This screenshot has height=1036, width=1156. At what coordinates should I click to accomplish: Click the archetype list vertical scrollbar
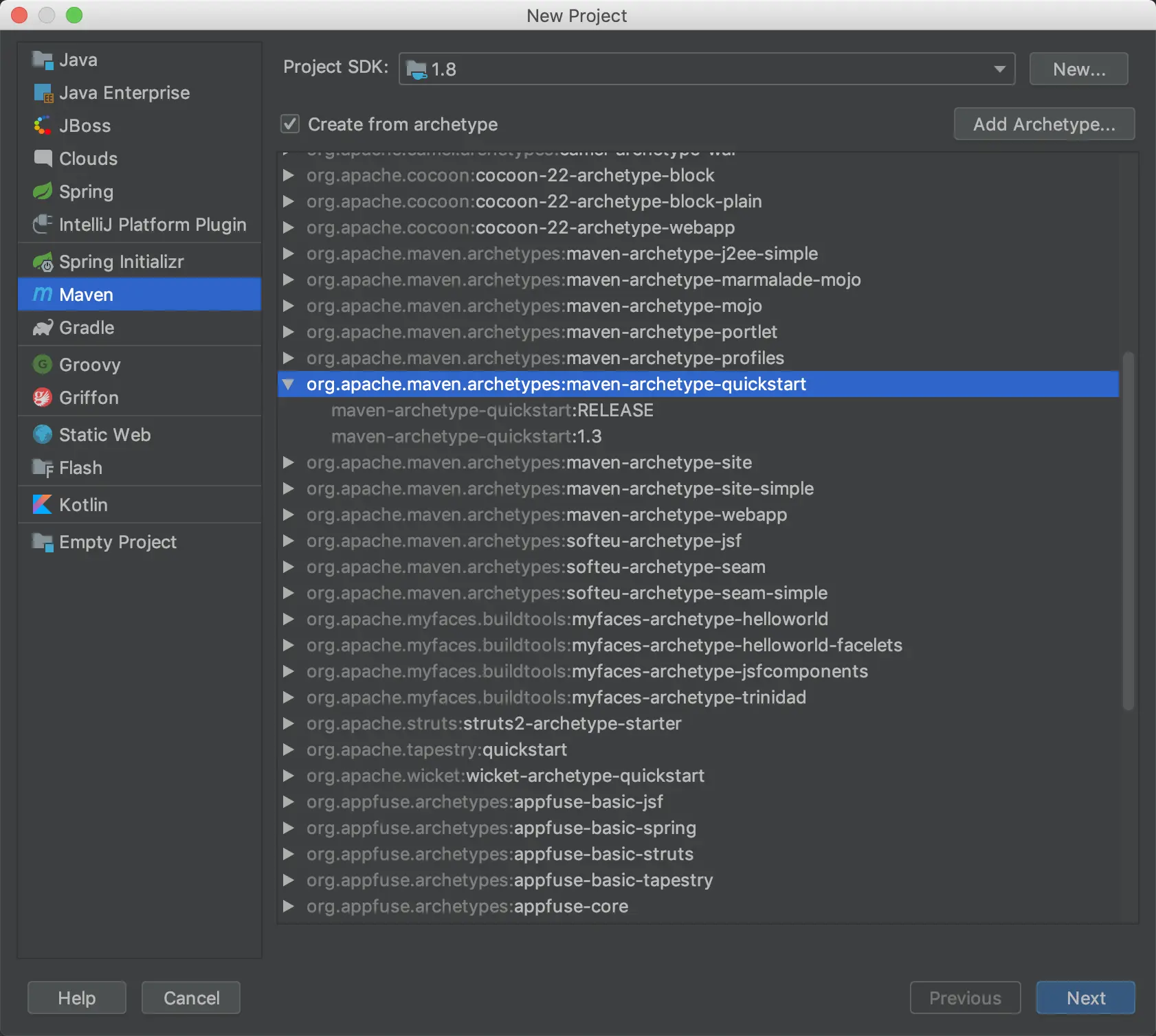click(1128, 530)
